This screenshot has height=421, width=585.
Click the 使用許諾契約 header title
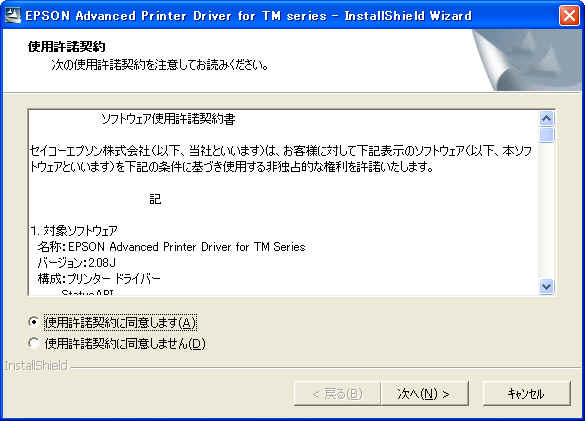click(67, 47)
